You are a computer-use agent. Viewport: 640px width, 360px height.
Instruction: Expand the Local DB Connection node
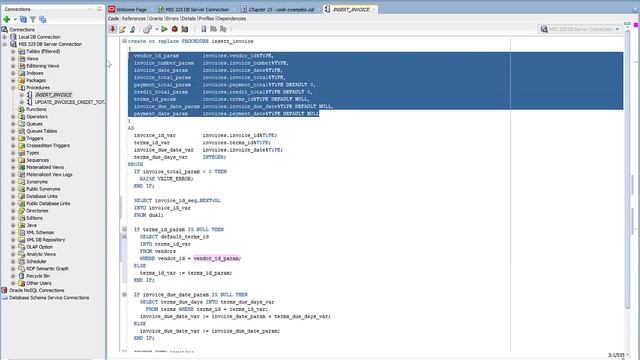pos(4,37)
